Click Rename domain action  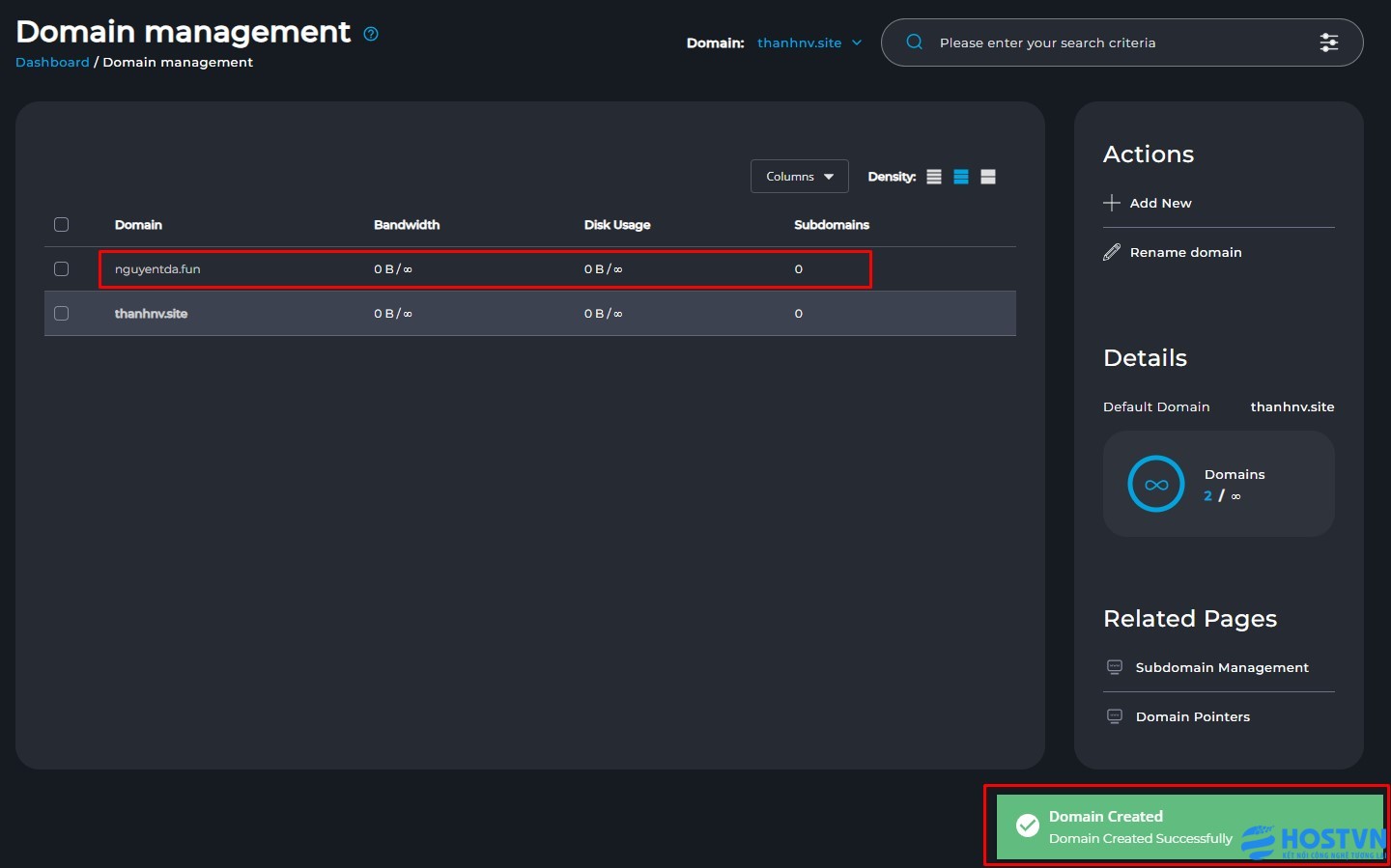(x=1186, y=252)
